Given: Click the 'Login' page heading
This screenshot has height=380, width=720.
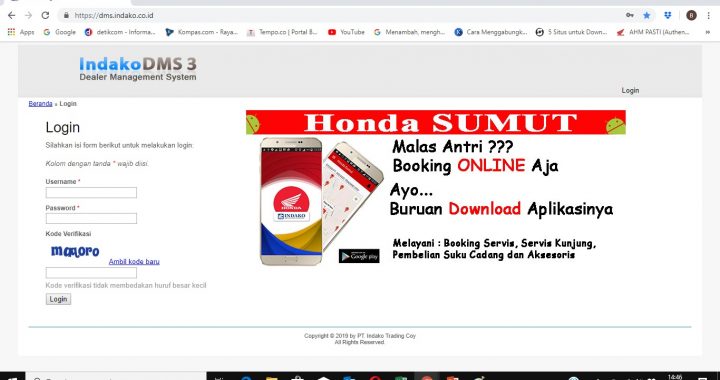Looking at the screenshot, I should click(62, 128).
